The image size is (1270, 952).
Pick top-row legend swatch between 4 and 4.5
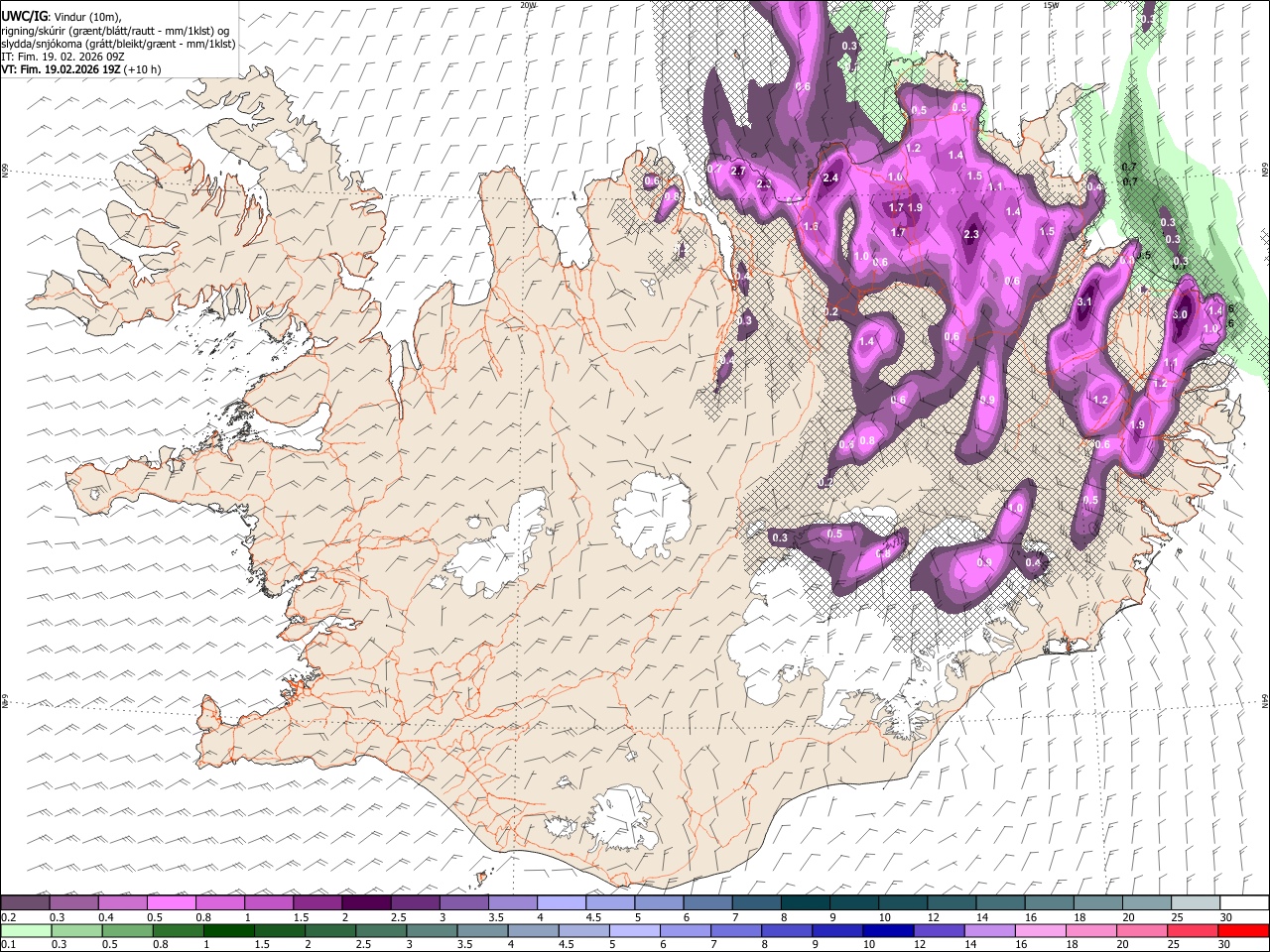(x=562, y=903)
